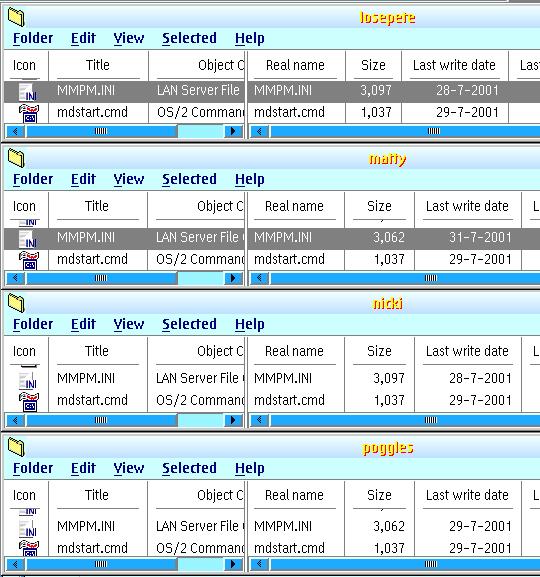This screenshot has height=577, width=540.
Task: Click left scroll arrow in maffy right pane
Action: pos(260,278)
